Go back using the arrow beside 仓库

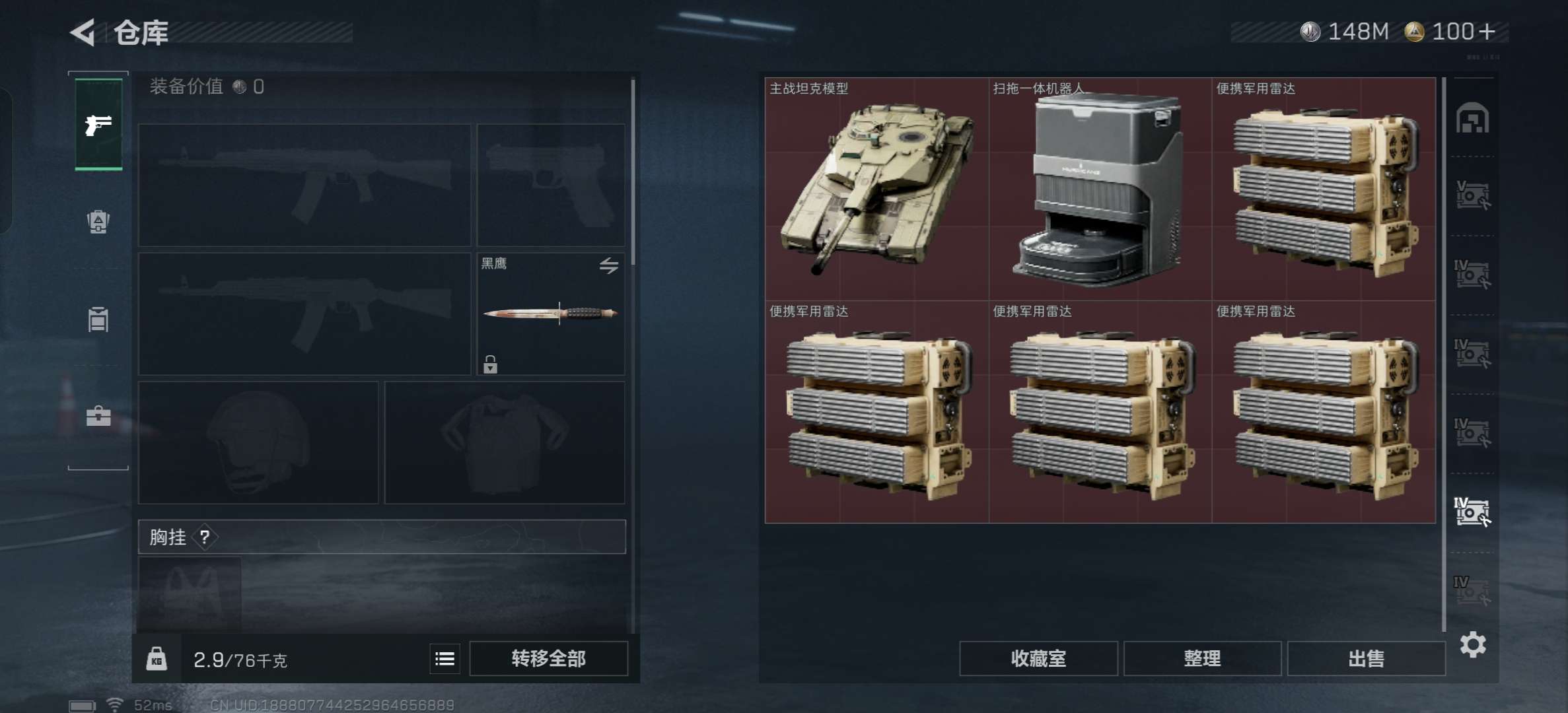pyautogui.click(x=83, y=32)
